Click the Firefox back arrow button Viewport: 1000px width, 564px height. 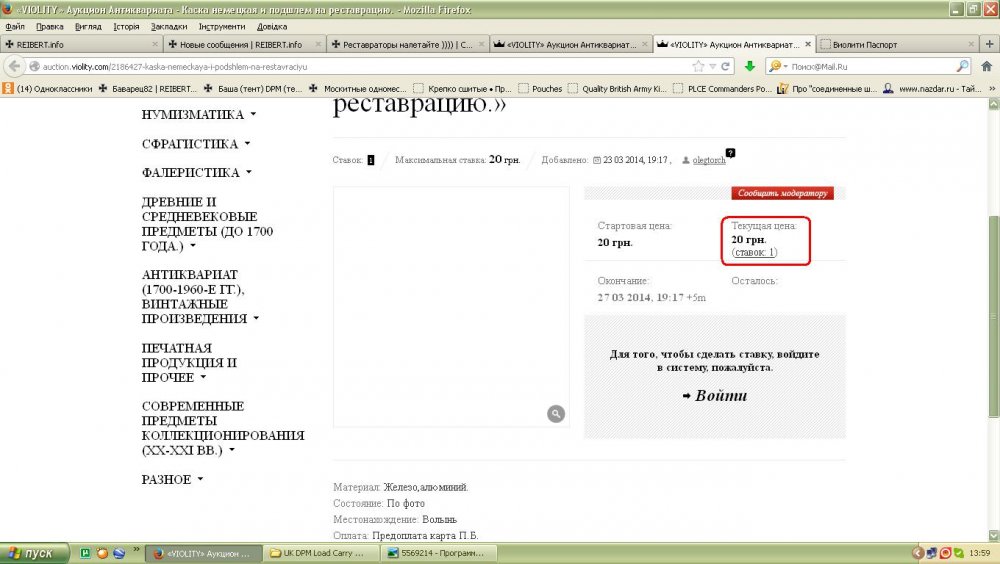(x=14, y=66)
